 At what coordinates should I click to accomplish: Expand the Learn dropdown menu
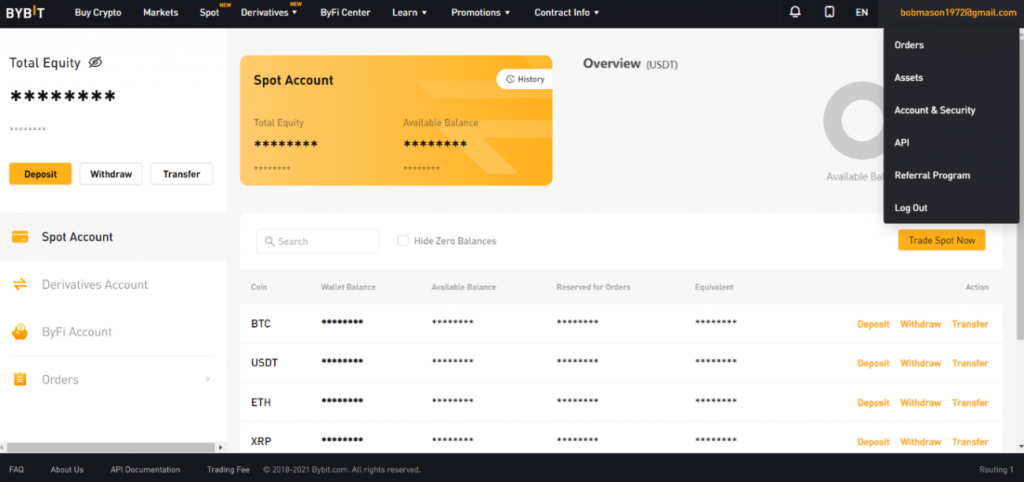[x=409, y=12]
